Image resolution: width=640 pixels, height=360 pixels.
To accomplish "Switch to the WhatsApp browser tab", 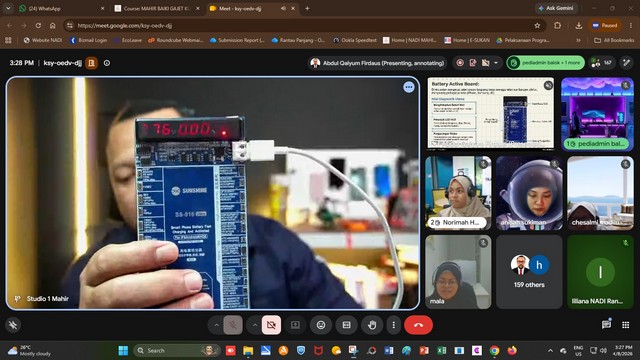I will [61, 8].
